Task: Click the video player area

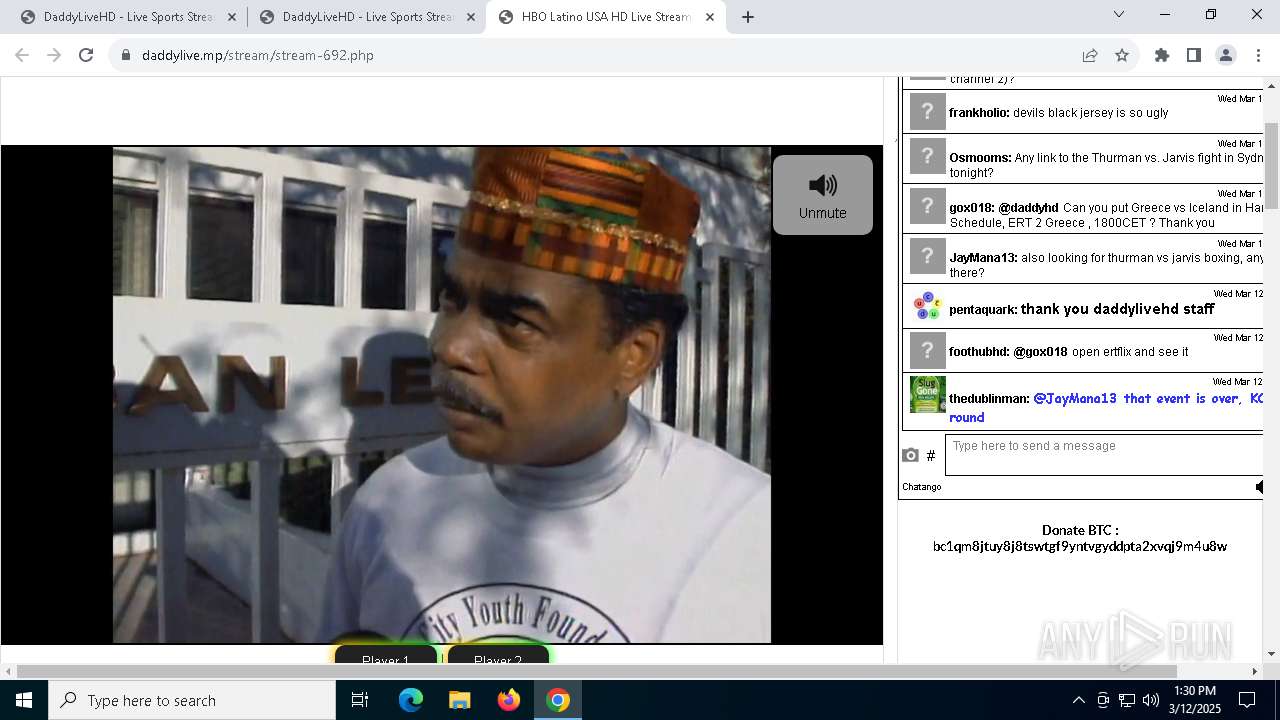Action: click(x=442, y=395)
